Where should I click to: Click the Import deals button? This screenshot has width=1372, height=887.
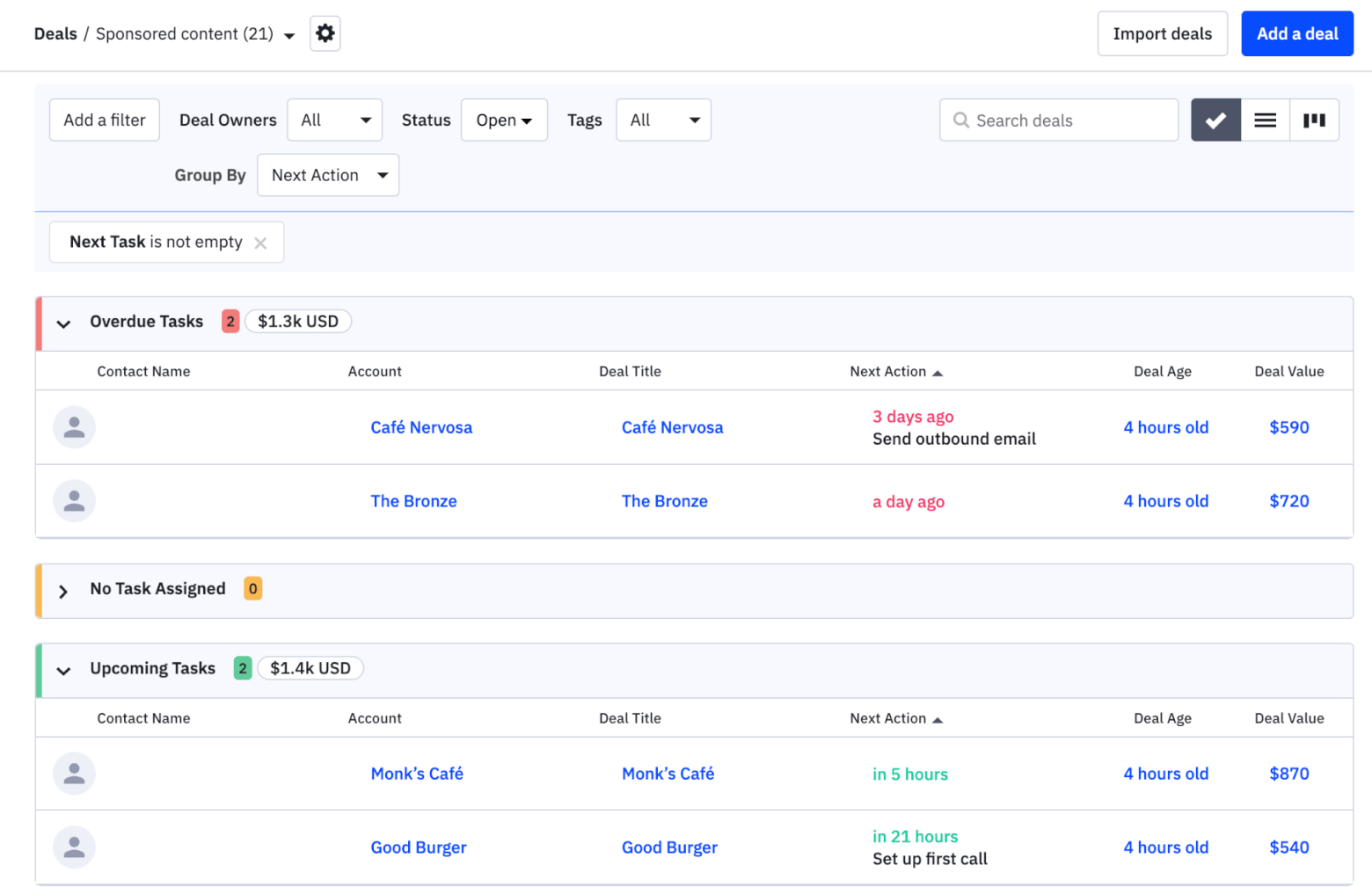(x=1162, y=33)
